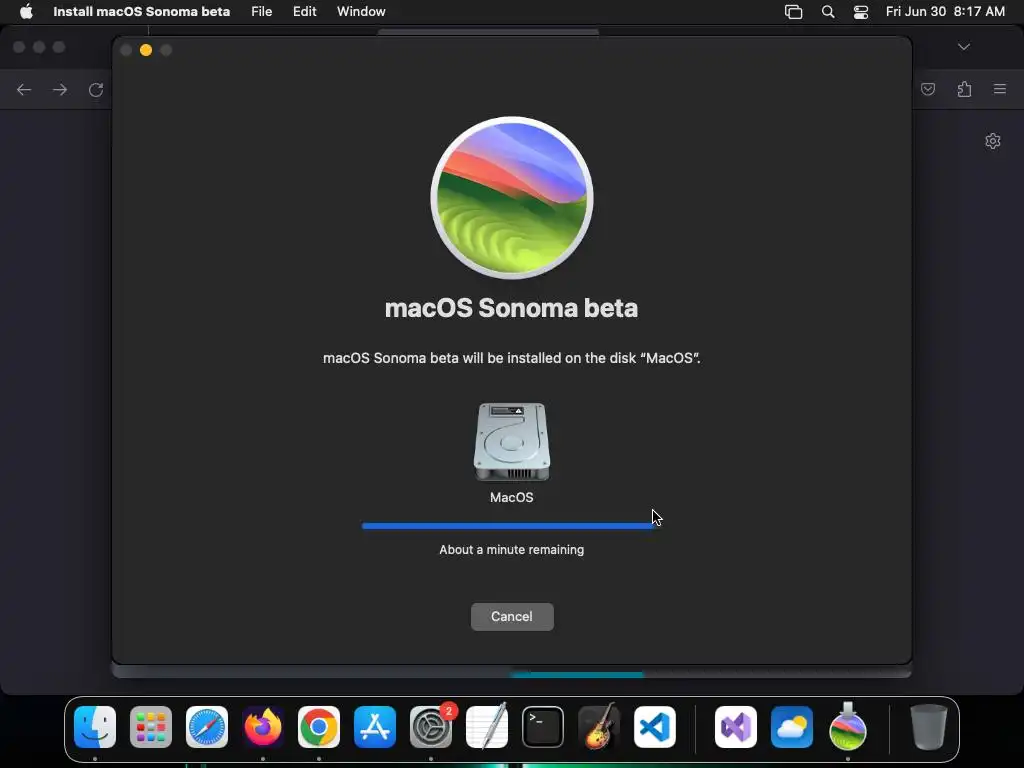Go back in the browser window behind
The image size is (1024, 768).
[x=24, y=89]
